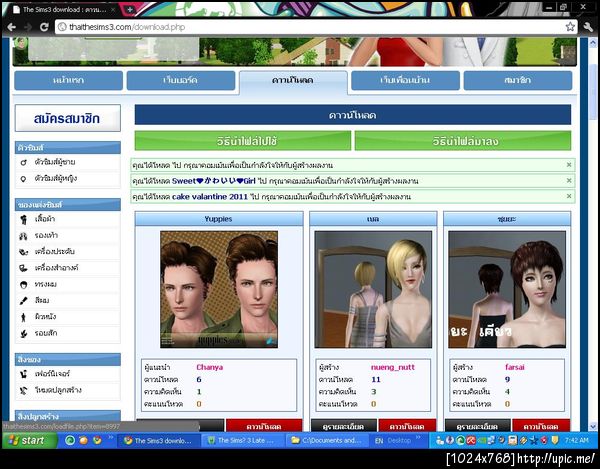The image size is (600, 469).
Task: Open the farsai creator profile link
Action: point(515,367)
